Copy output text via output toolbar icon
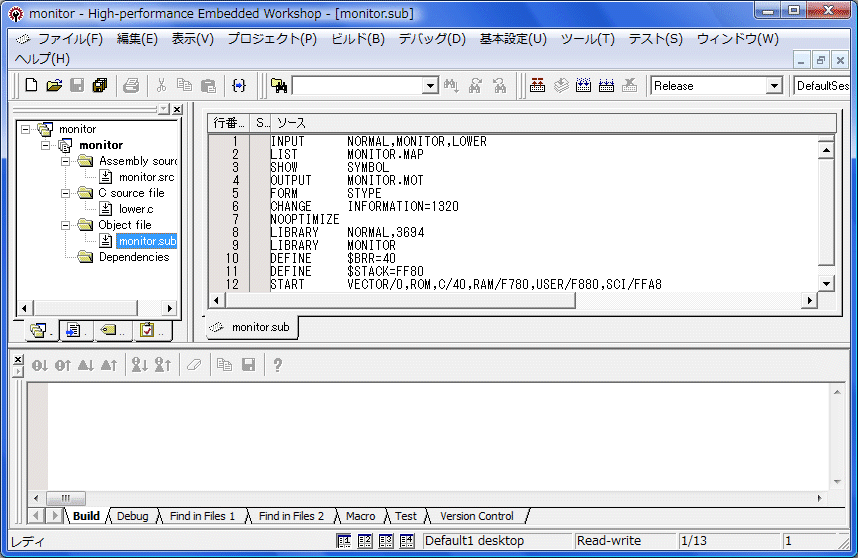 click(x=224, y=365)
